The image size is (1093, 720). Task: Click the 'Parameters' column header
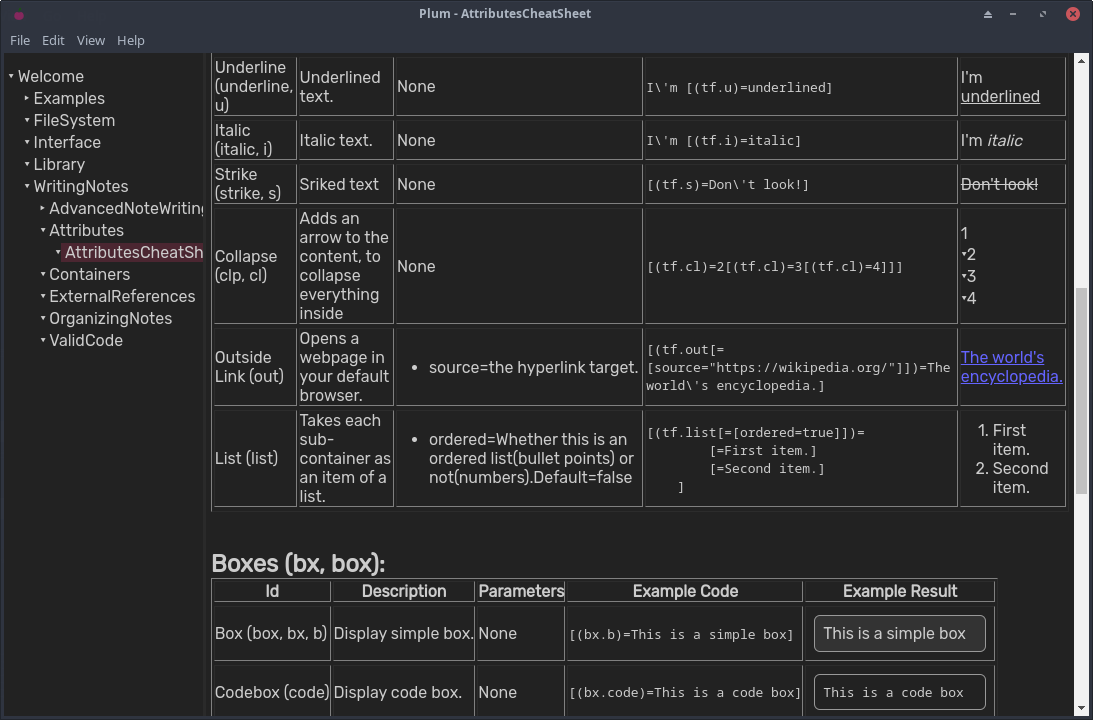[x=521, y=591]
